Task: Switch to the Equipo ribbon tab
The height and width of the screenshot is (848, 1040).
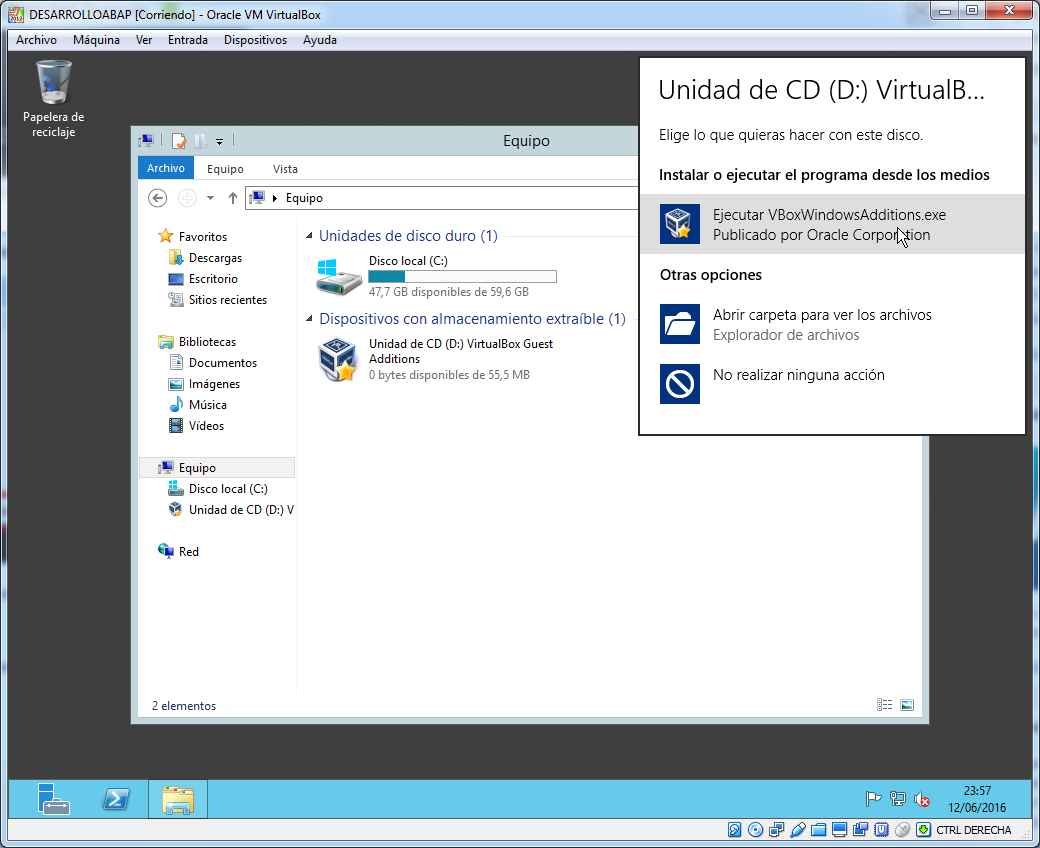Action: (225, 168)
